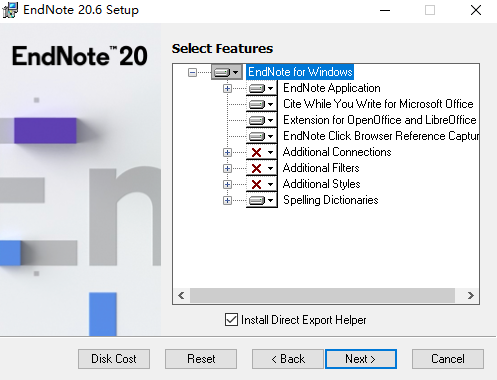Select the Additional Connections feature label

pos(337,152)
